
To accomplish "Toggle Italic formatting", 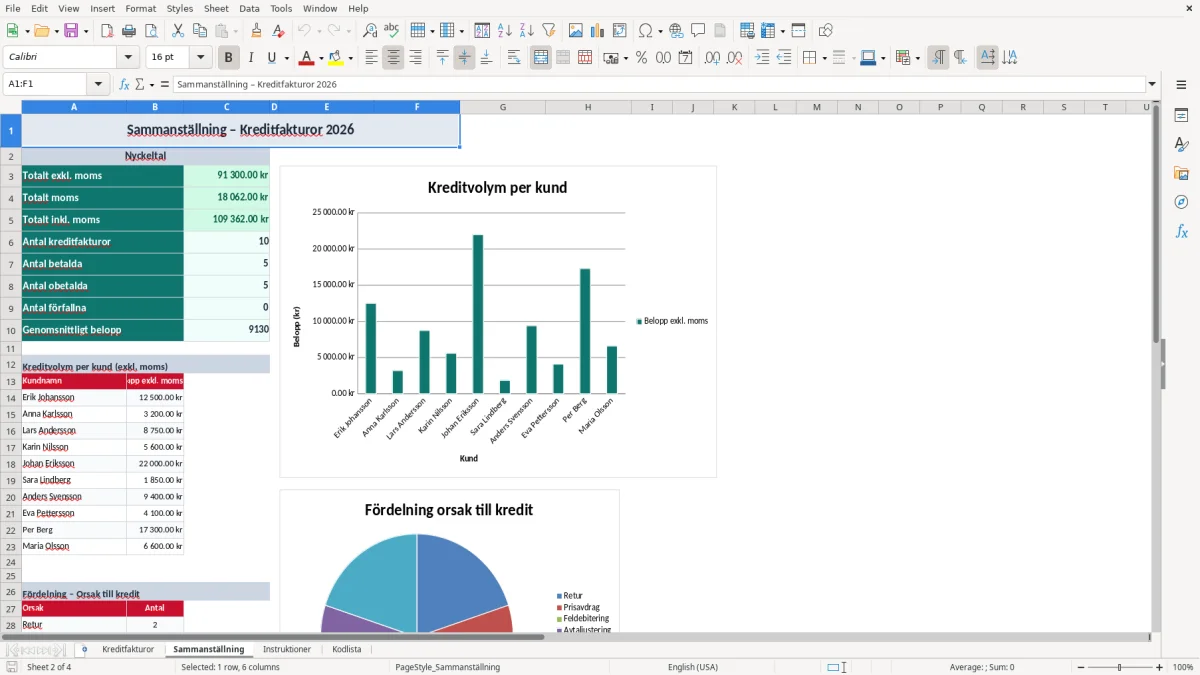I will click(x=251, y=58).
